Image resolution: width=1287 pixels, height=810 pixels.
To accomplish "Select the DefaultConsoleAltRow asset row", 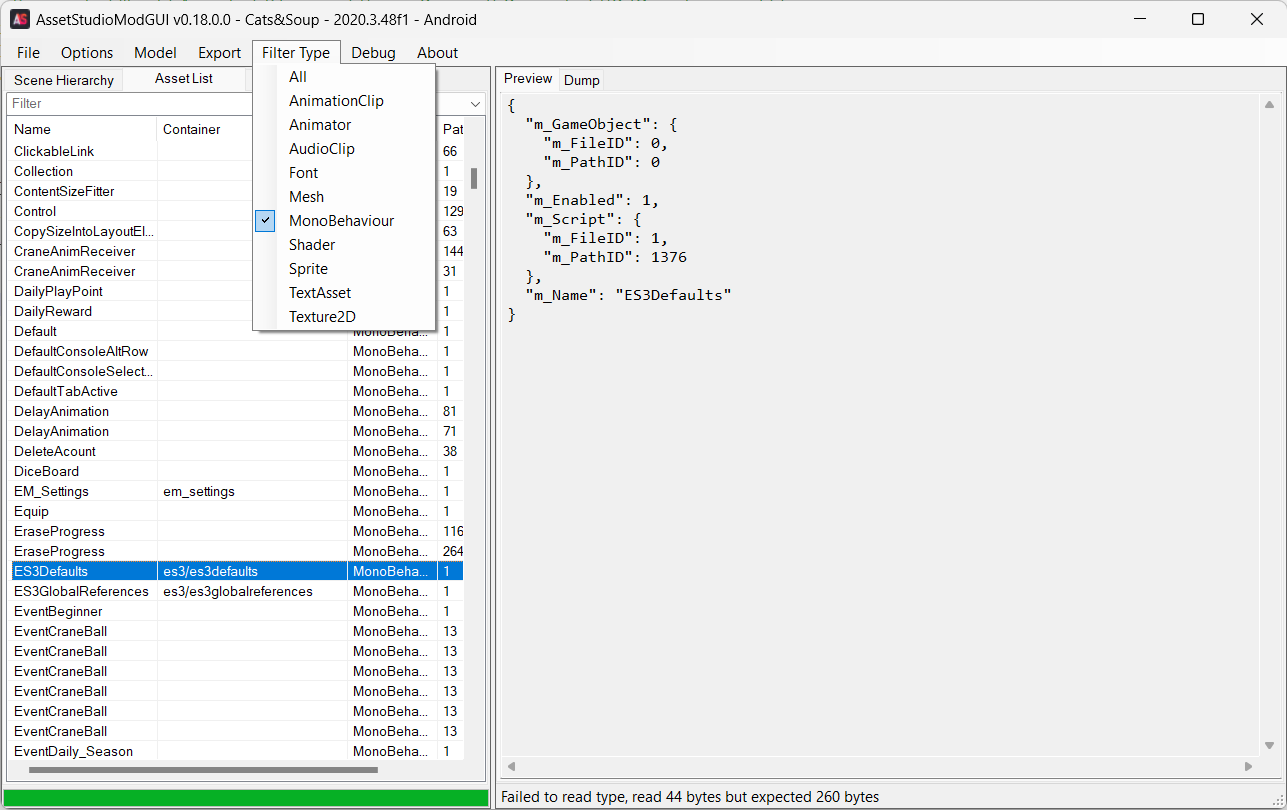I will tap(235, 351).
